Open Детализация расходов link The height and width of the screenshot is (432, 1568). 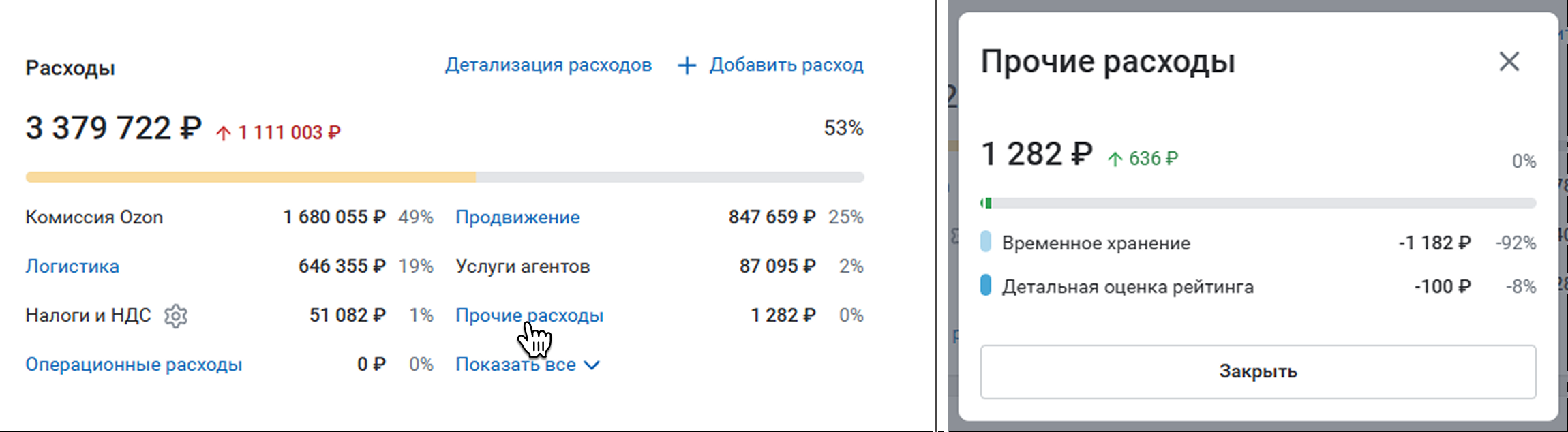548,65
